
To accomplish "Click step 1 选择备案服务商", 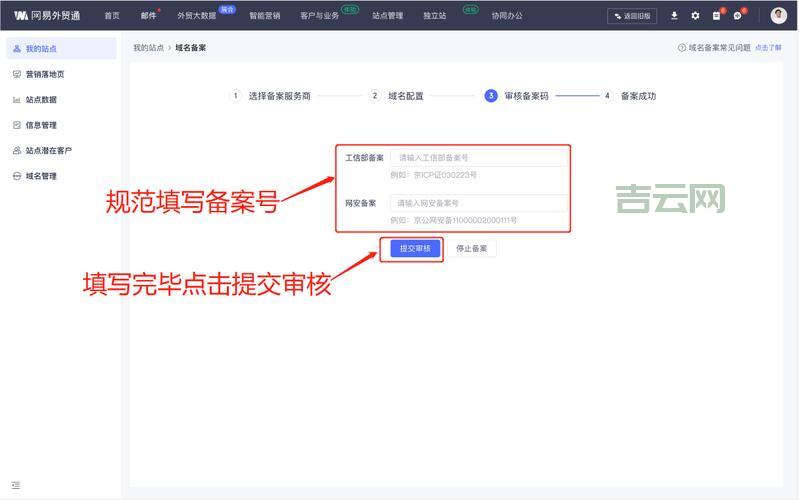I will point(270,96).
